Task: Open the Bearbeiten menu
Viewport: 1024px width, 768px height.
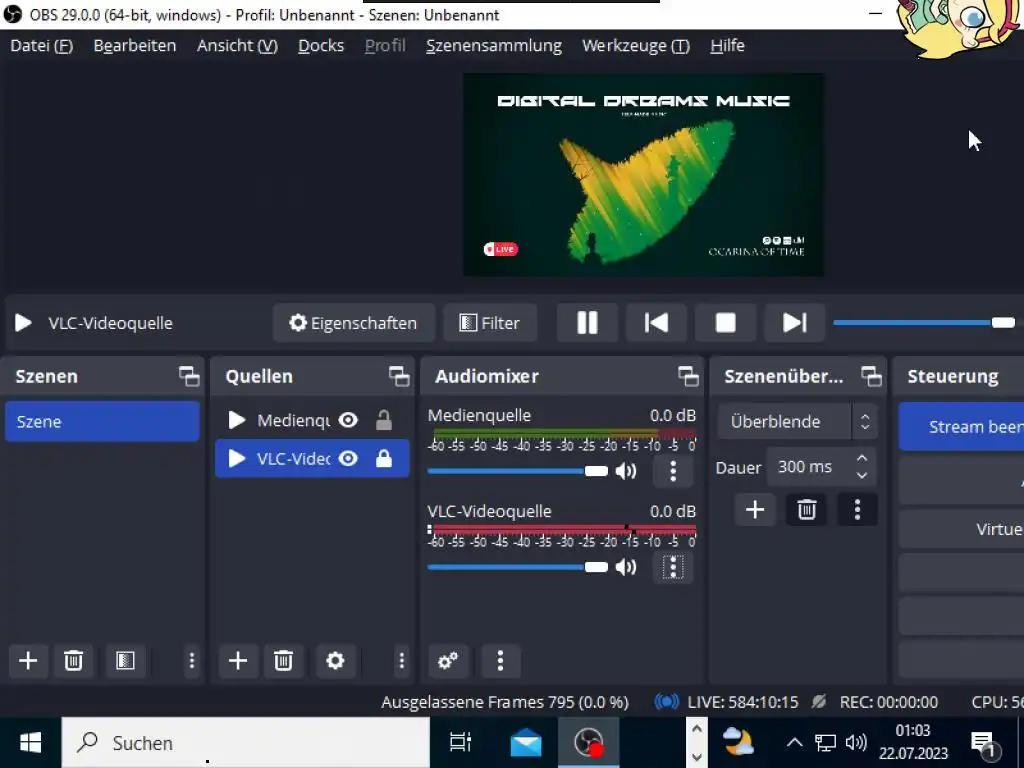Action: 135,46
